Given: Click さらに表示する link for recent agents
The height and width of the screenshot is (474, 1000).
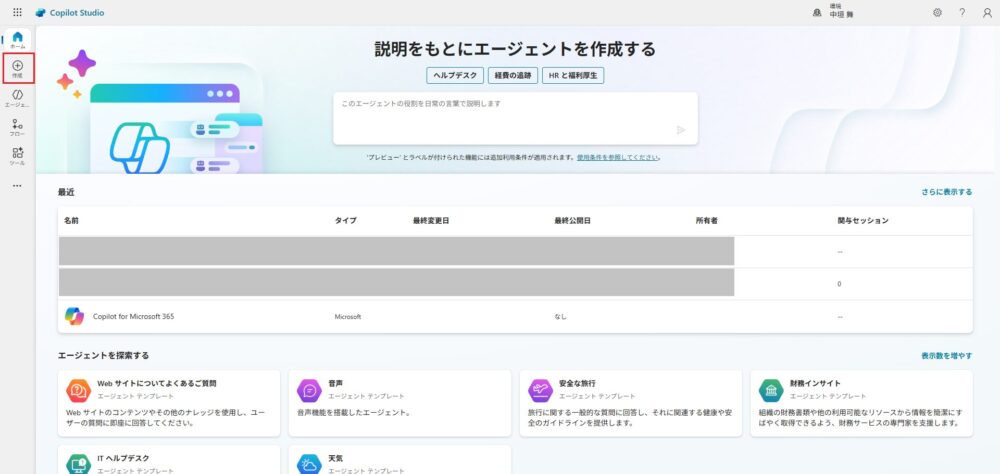Looking at the screenshot, I should tap(946, 191).
